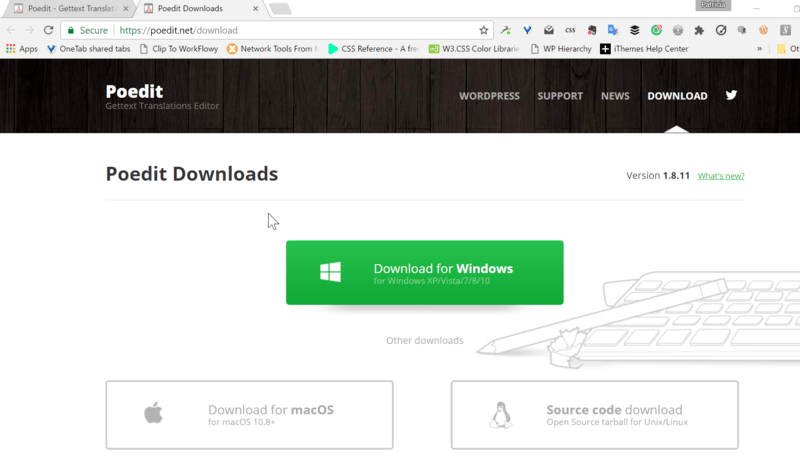Click the puzzle piece extension icon
Screen dimensions: 800x473
click(699, 30)
